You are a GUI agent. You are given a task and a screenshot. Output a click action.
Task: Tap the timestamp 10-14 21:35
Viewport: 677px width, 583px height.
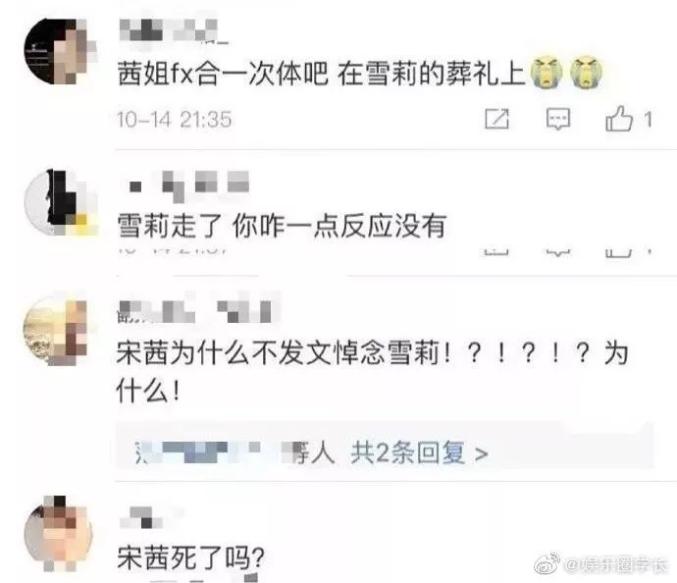click(174, 119)
